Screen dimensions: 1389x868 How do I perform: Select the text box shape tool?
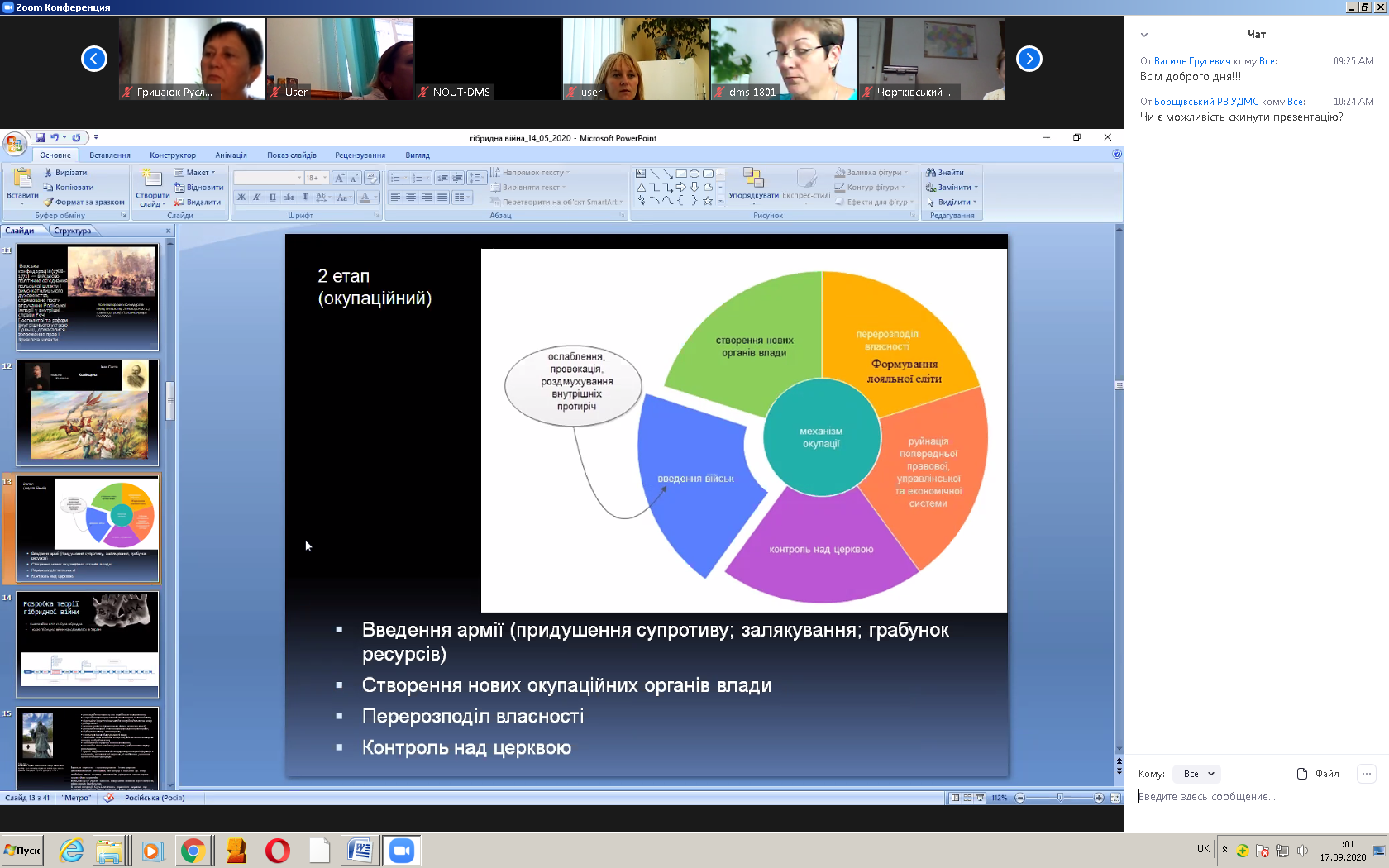[641, 174]
